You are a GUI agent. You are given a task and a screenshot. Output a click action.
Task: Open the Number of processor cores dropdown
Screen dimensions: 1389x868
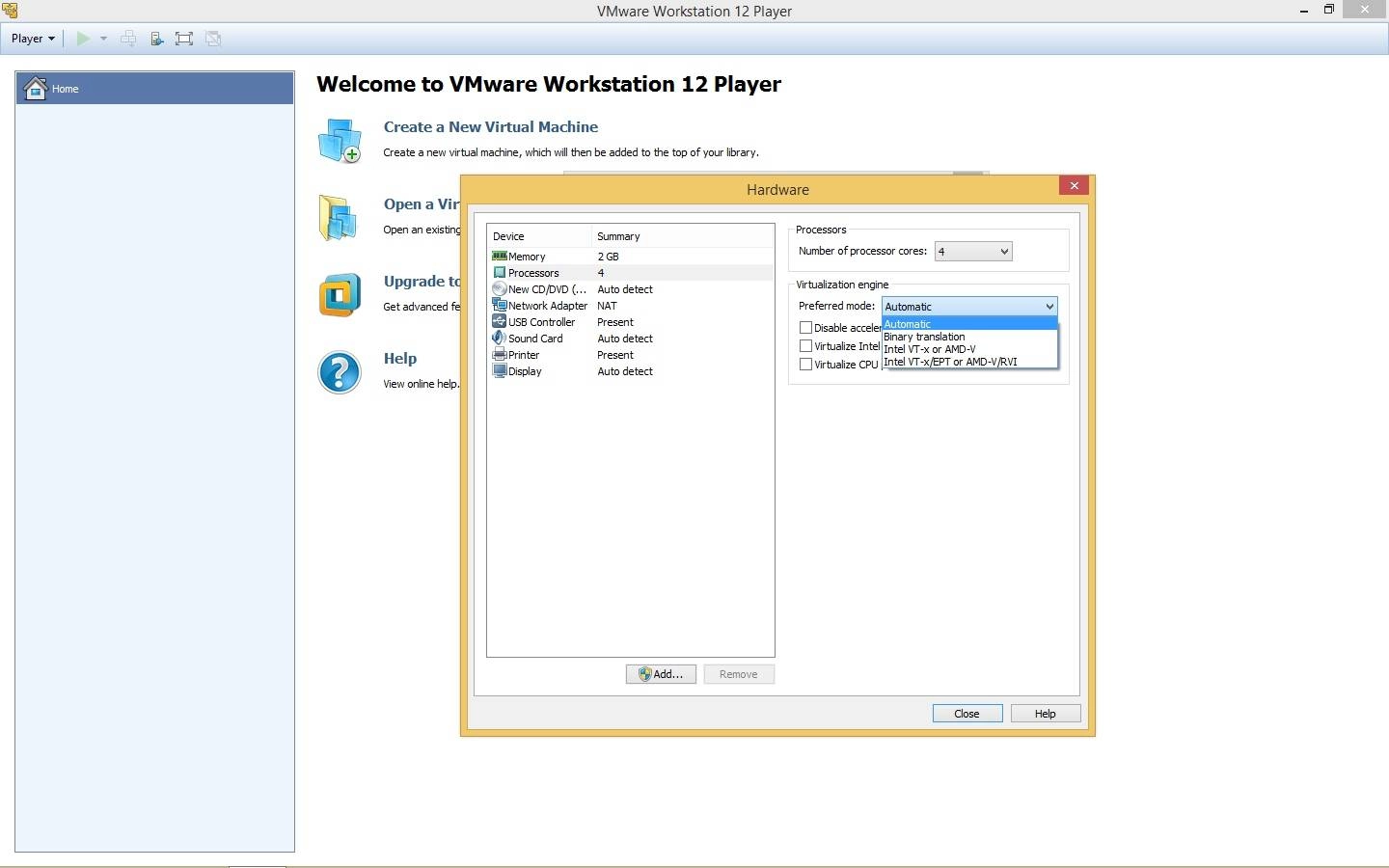(x=972, y=252)
